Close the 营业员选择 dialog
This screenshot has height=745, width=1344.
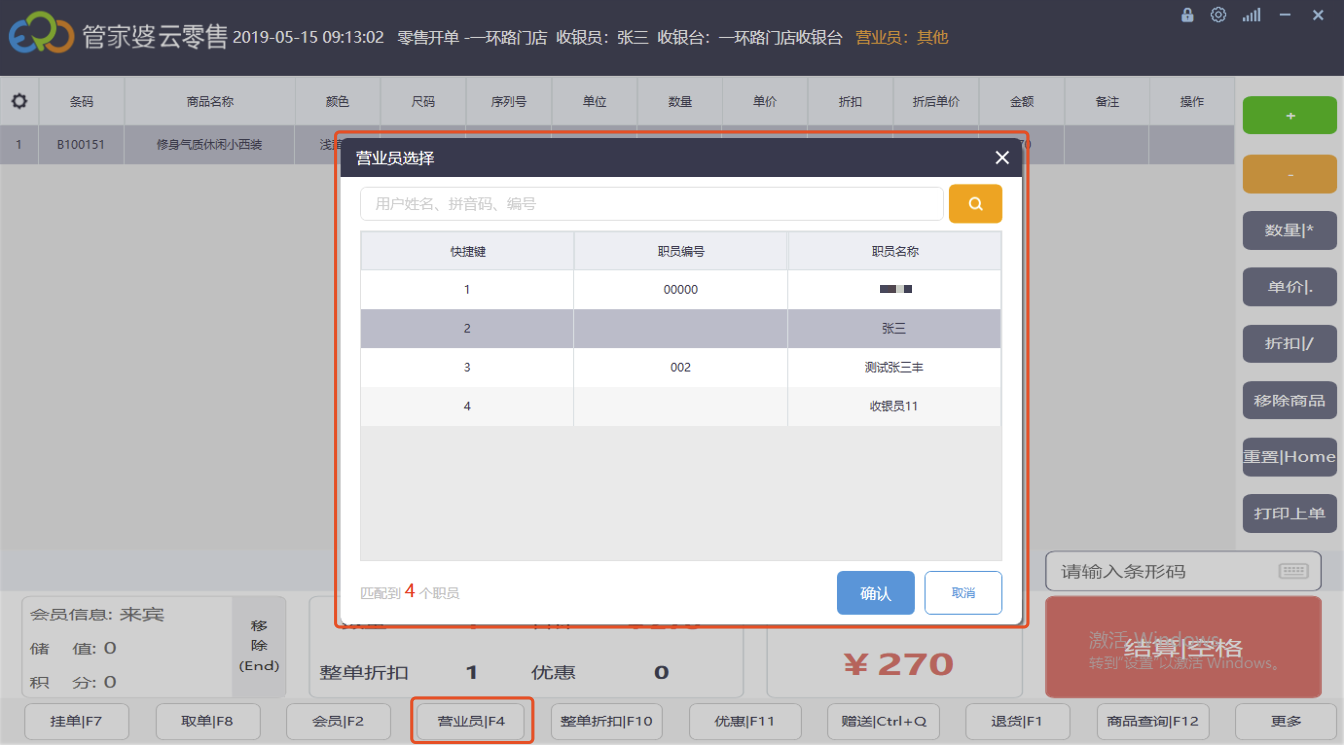pos(1002,157)
